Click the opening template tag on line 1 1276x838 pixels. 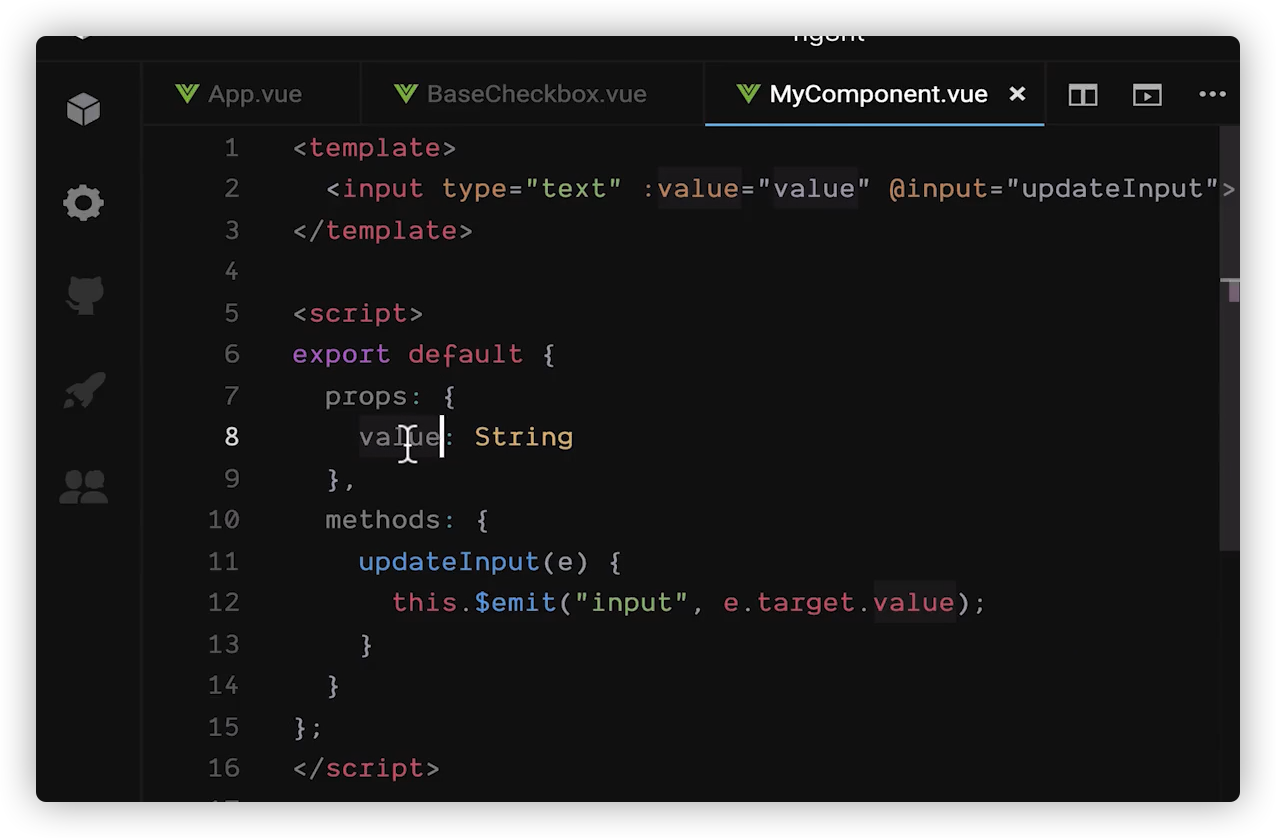tap(375, 148)
